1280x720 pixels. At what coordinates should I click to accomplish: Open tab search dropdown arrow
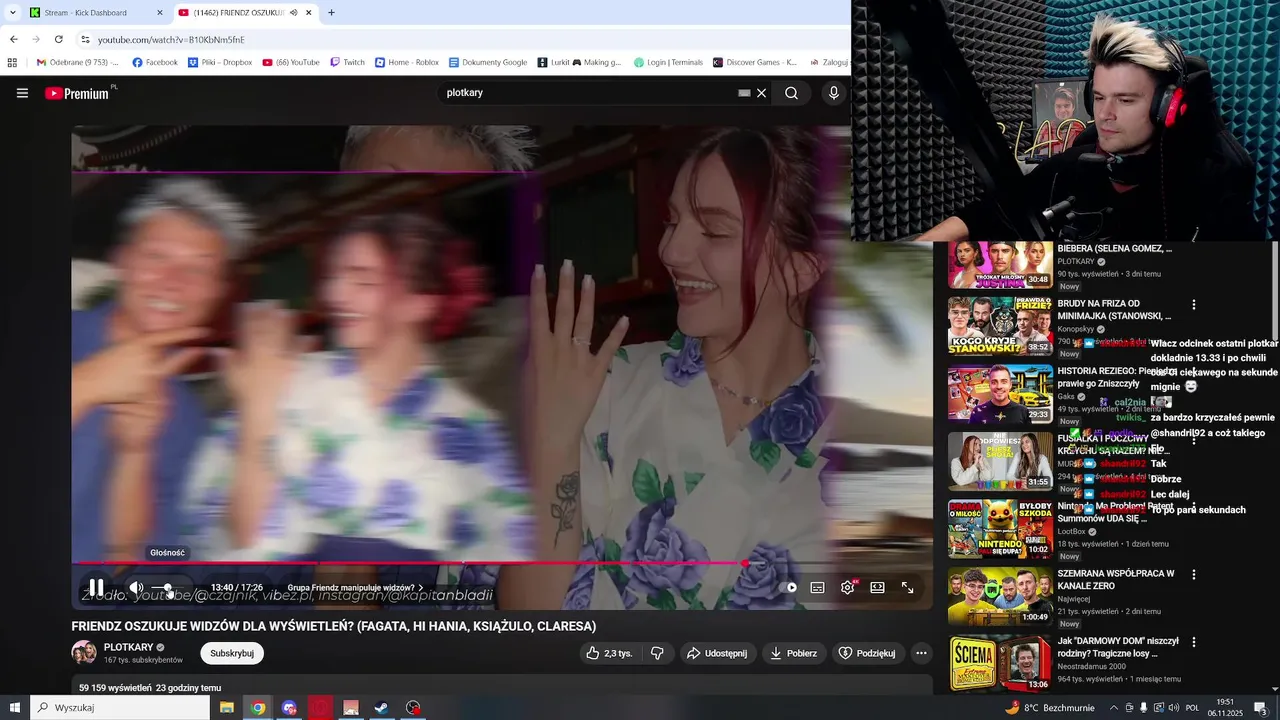12,13
